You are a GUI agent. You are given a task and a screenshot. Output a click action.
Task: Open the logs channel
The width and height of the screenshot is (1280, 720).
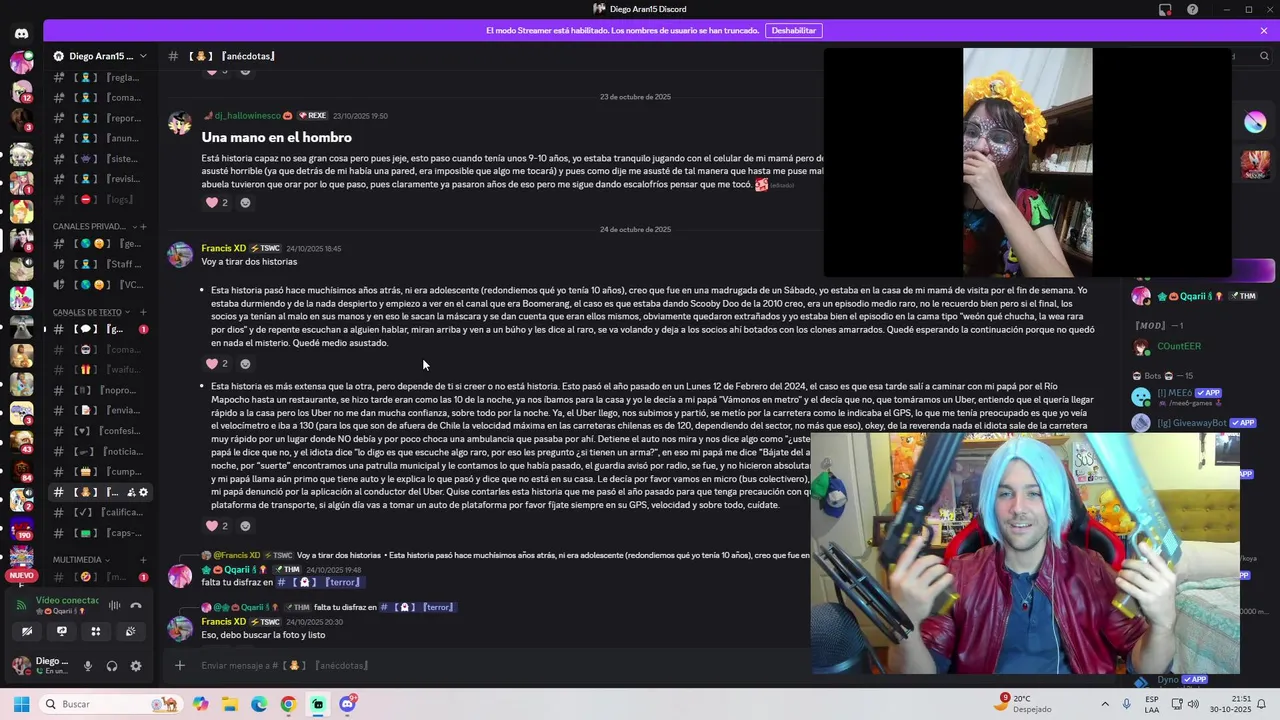point(100,200)
